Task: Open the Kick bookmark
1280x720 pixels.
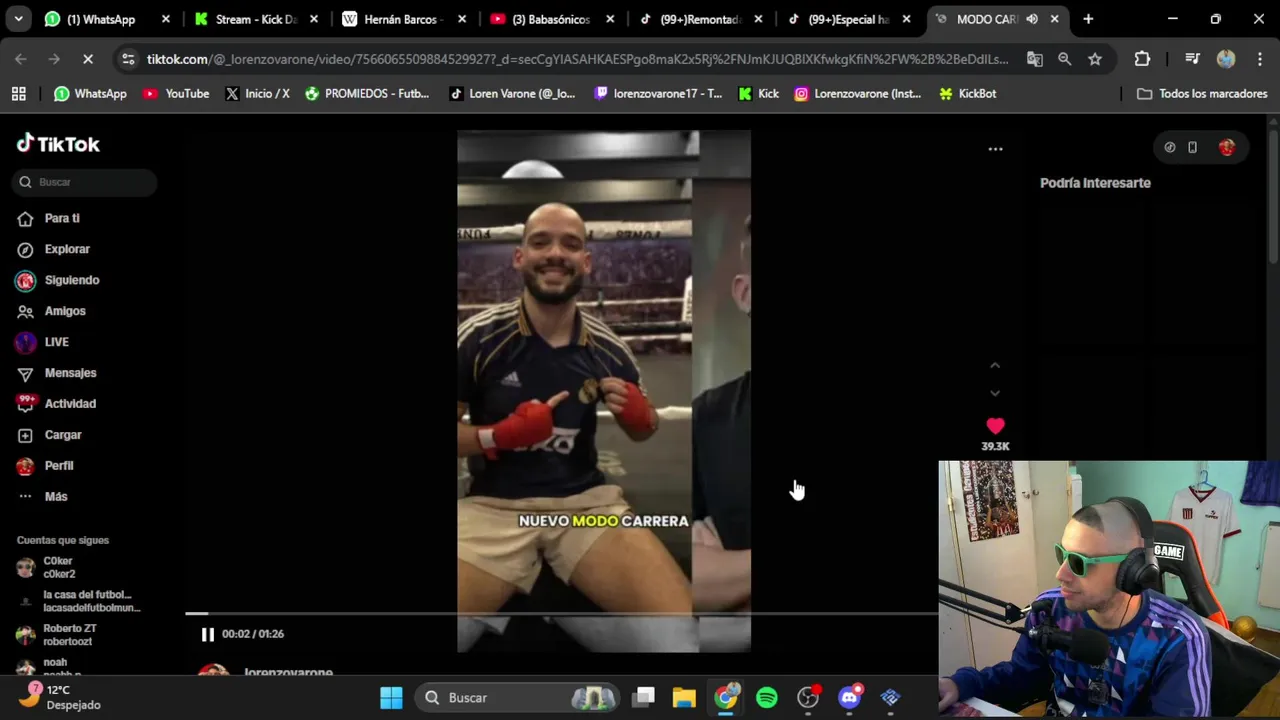Action: (x=758, y=94)
